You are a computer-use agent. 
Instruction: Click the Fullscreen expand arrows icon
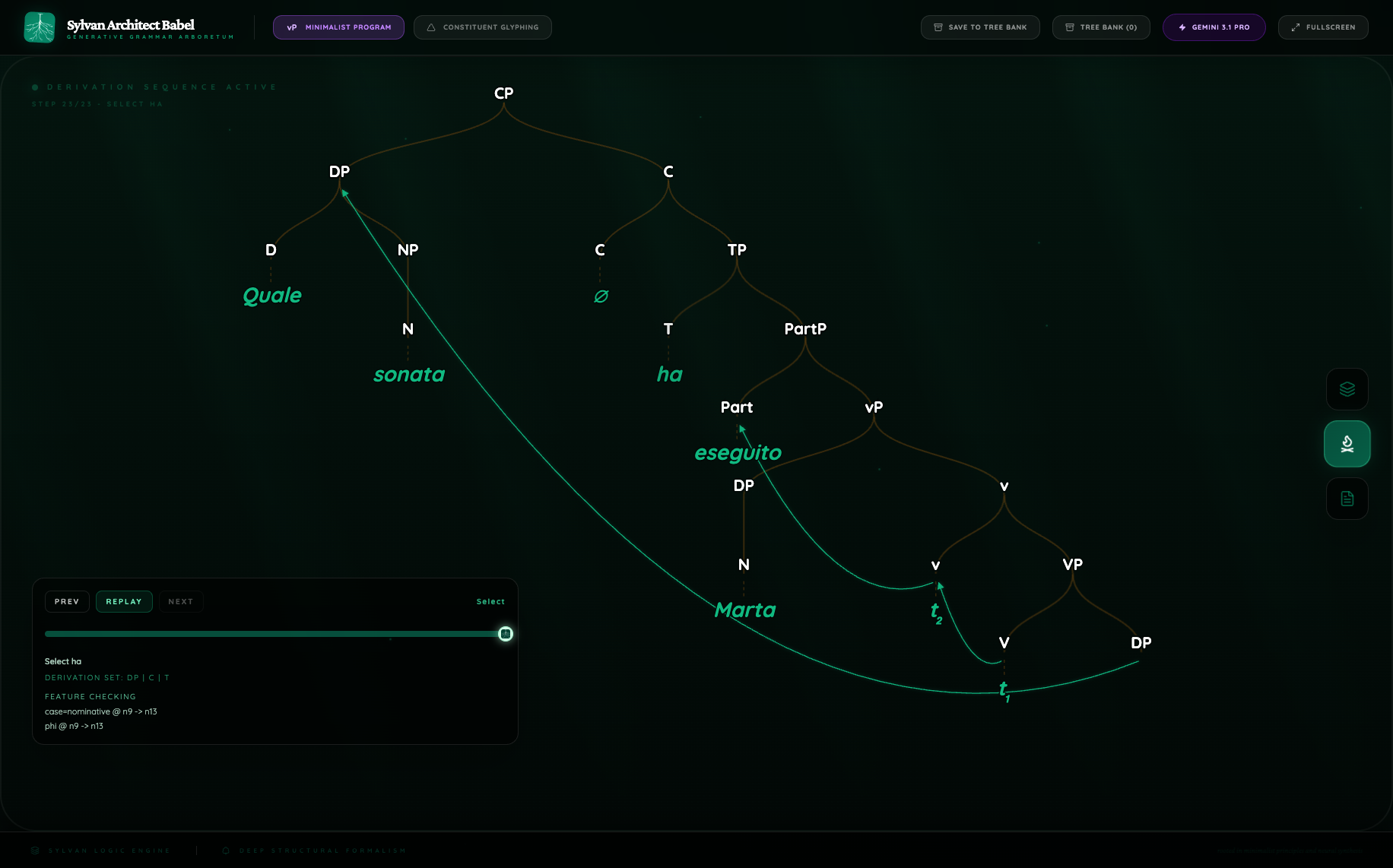[x=1296, y=27]
